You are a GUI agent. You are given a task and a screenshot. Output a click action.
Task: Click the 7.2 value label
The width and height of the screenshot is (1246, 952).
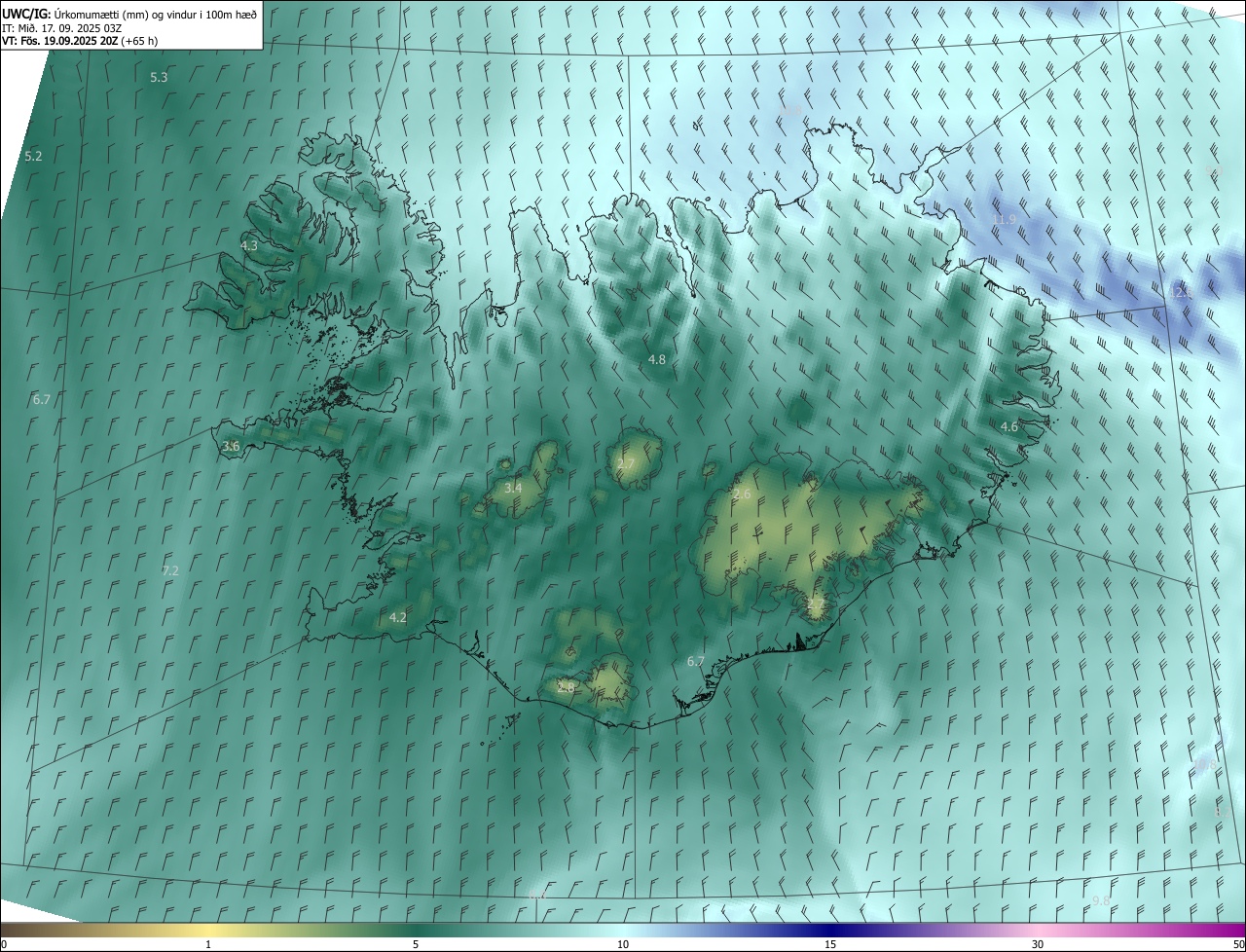click(x=170, y=570)
